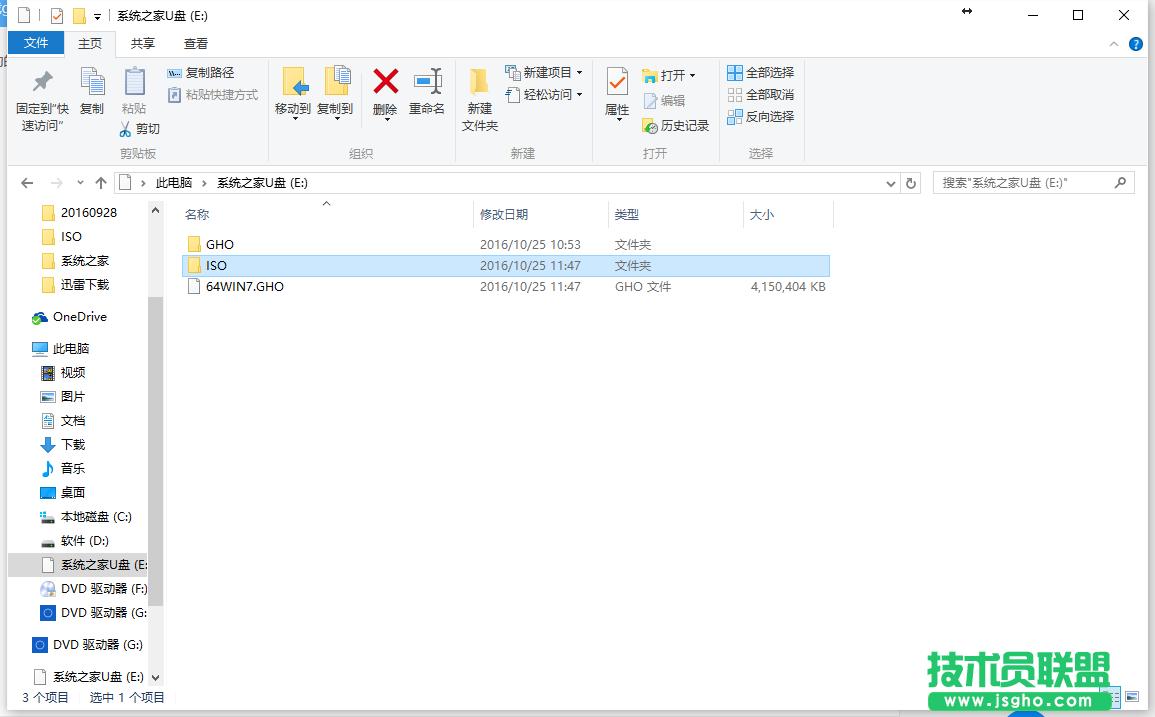Collapse the 此电脑 tree node
The width and height of the screenshot is (1155, 717).
coord(27,347)
